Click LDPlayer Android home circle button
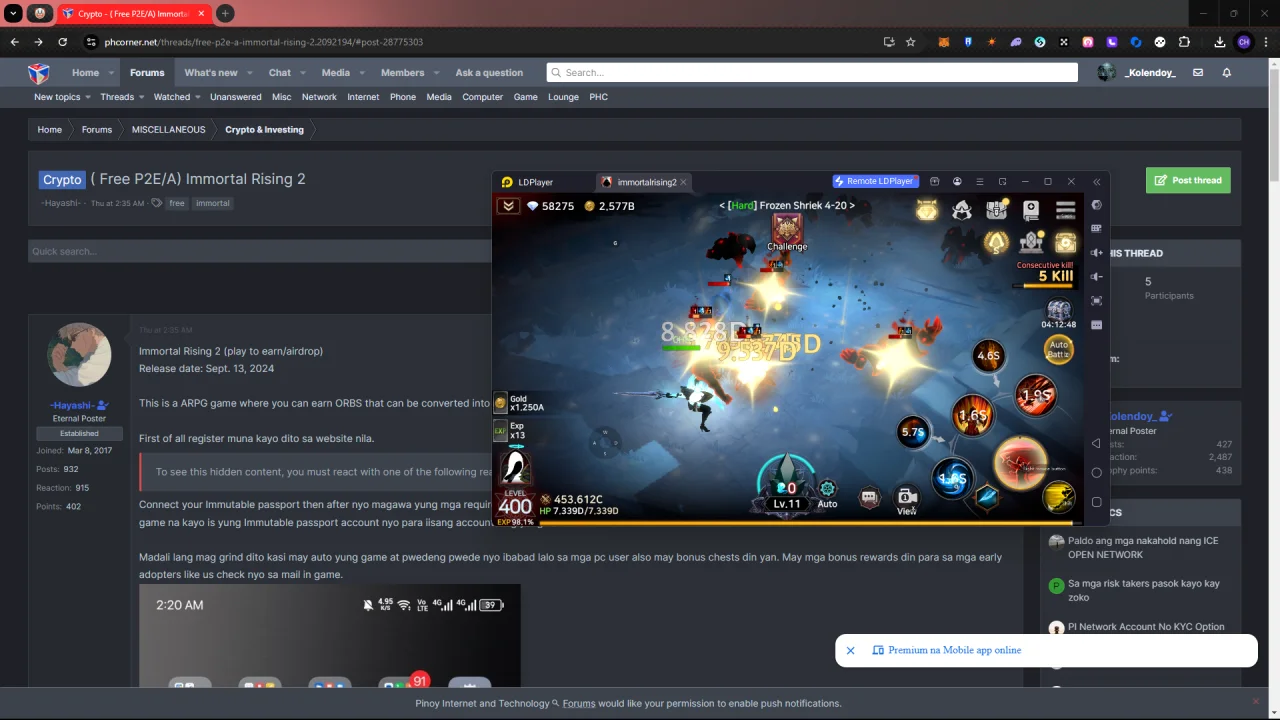Viewport: 1280px width, 720px height. point(1097,472)
